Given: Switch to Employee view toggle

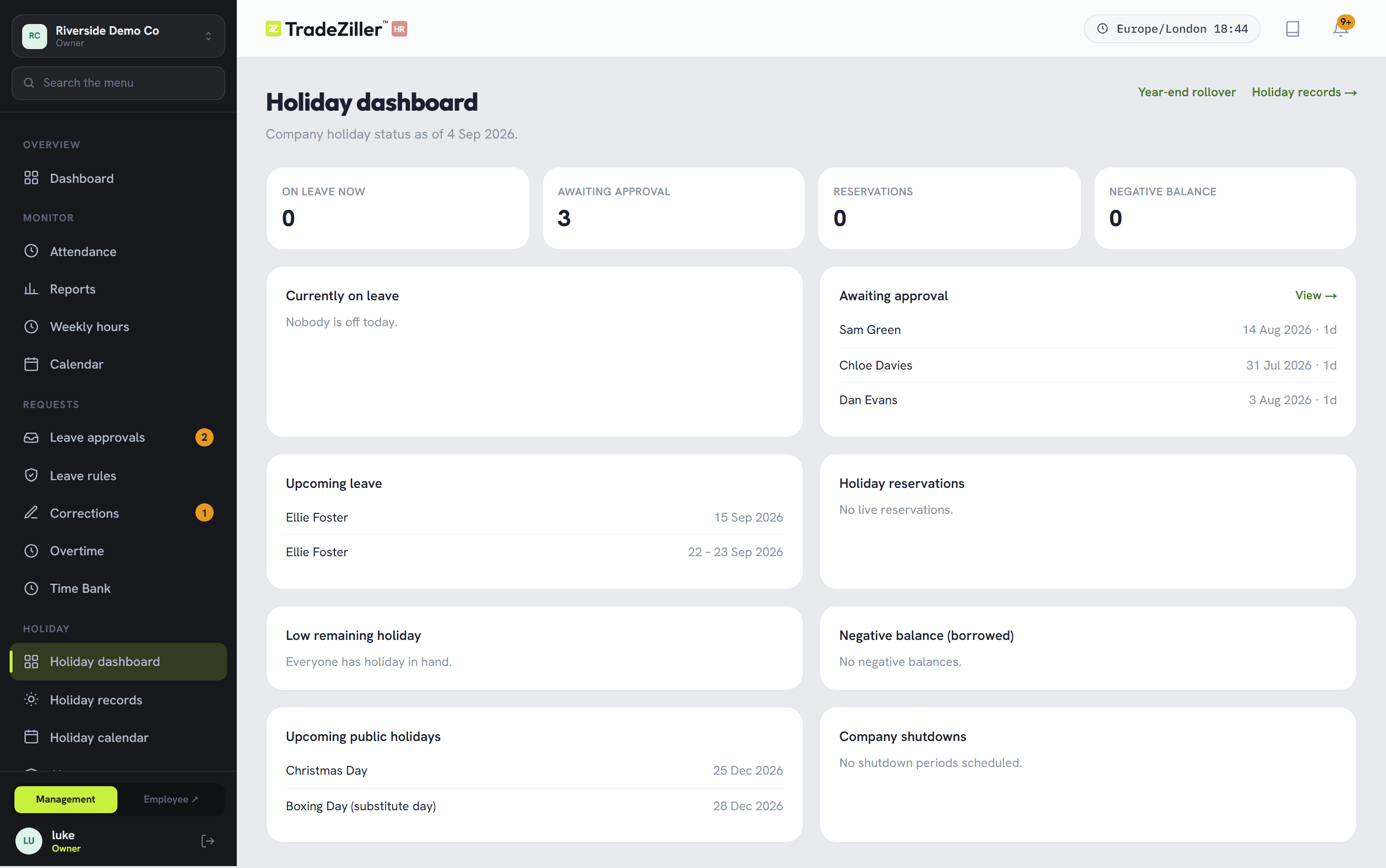Looking at the screenshot, I should click(x=170, y=799).
